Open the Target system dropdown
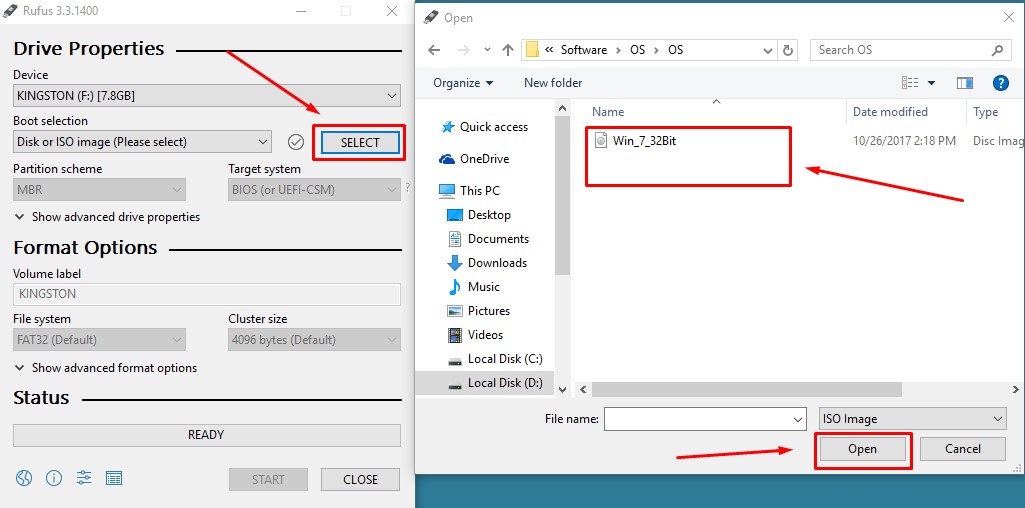1025x508 pixels. (314, 190)
